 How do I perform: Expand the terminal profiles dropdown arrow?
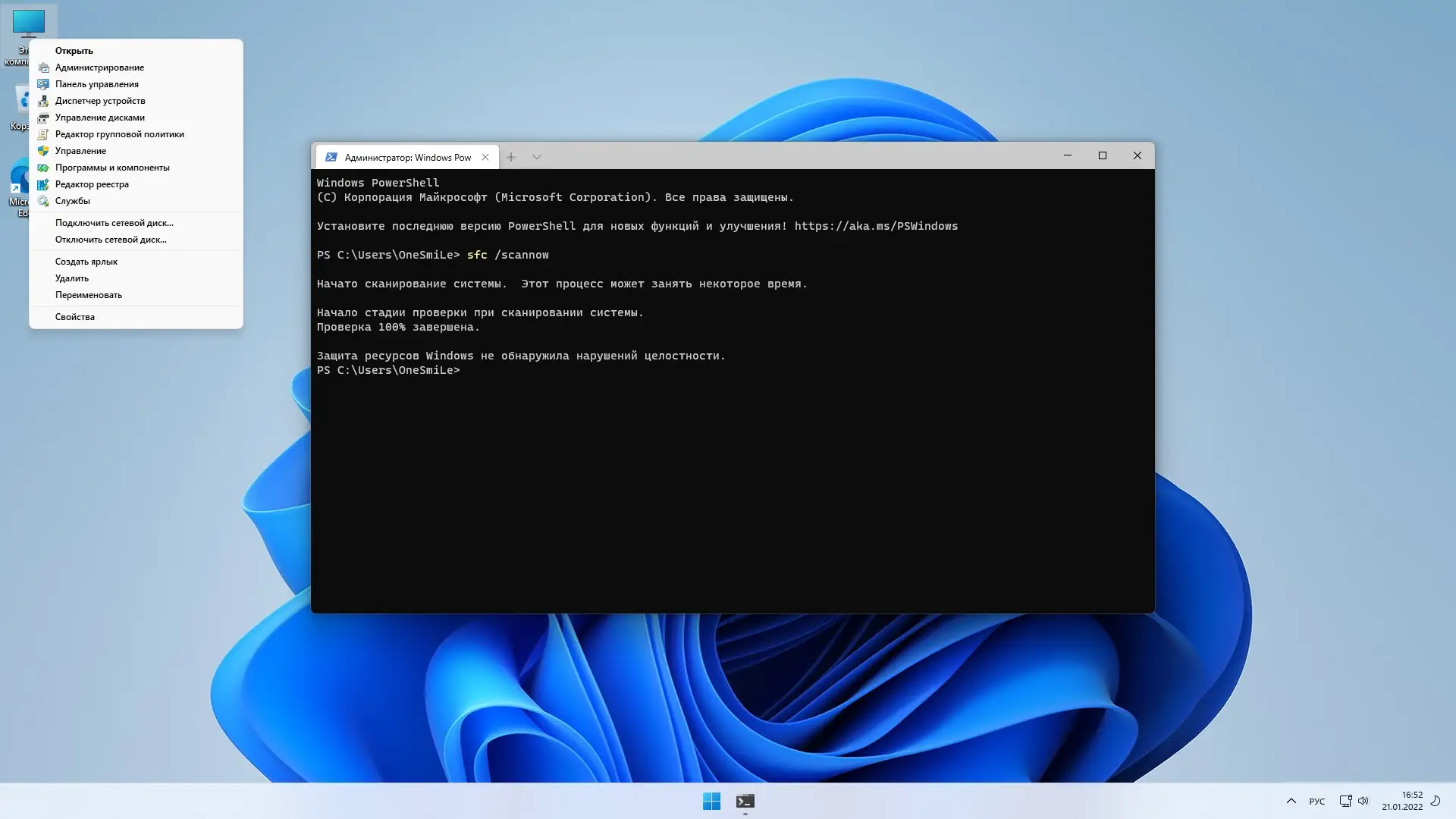pos(537,157)
